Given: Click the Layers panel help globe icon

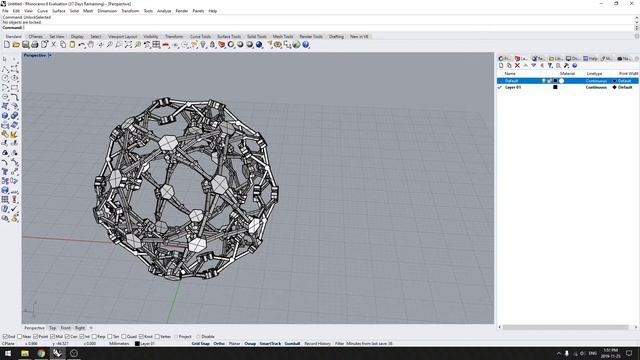Looking at the screenshot, I should [575, 66].
